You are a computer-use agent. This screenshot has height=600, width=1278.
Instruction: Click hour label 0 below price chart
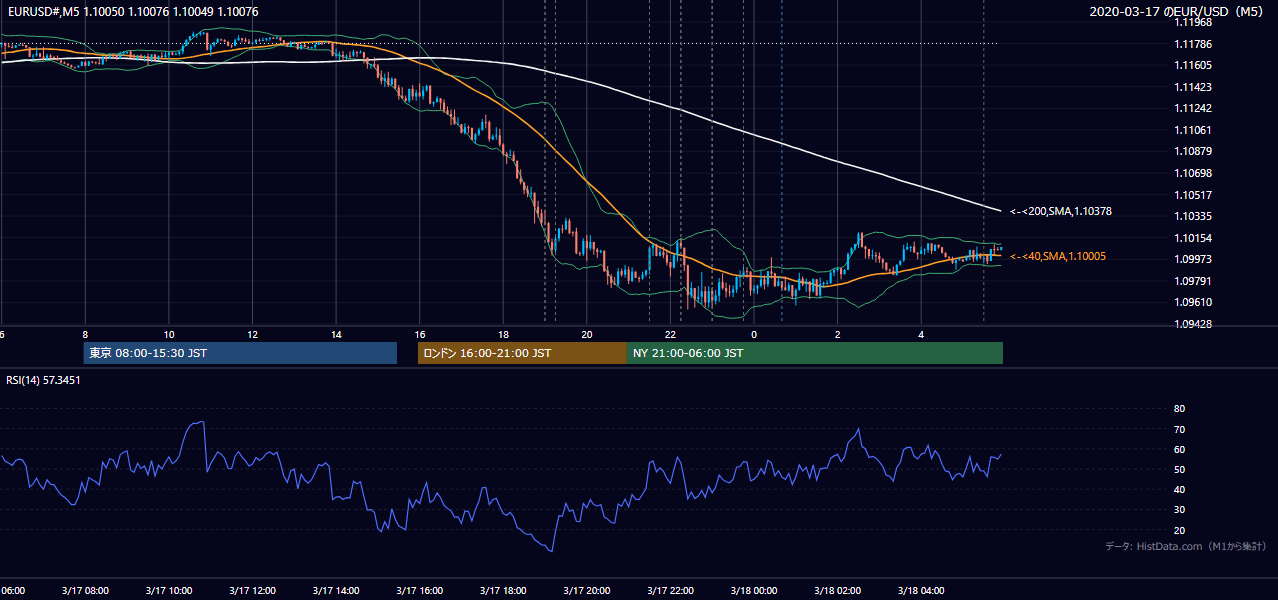click(x=754, y=334)
